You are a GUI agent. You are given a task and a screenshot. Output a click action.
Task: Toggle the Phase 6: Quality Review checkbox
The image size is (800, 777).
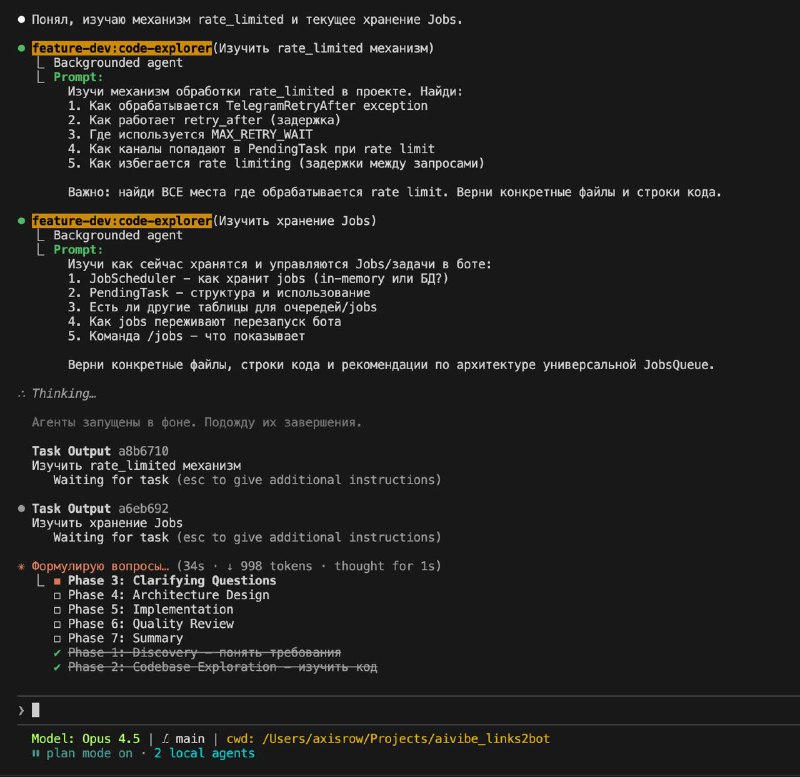coord(58,624)
